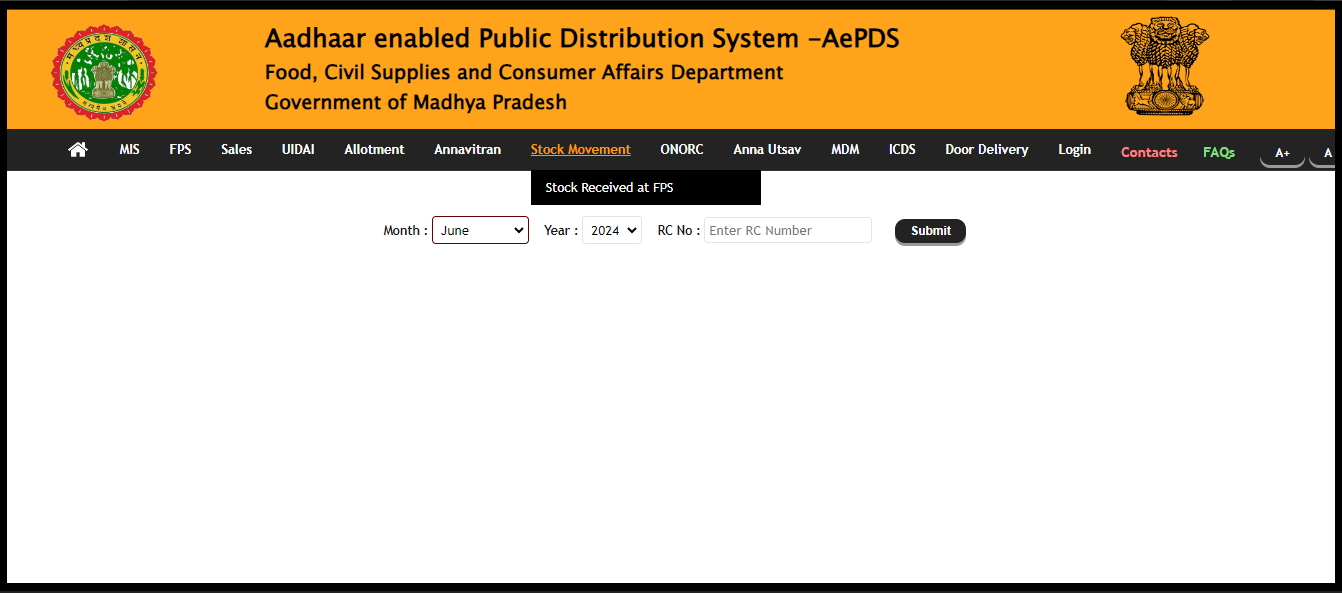1342x593 pixels.
Task: Open the FAQs link
Action: point(1219,152)
